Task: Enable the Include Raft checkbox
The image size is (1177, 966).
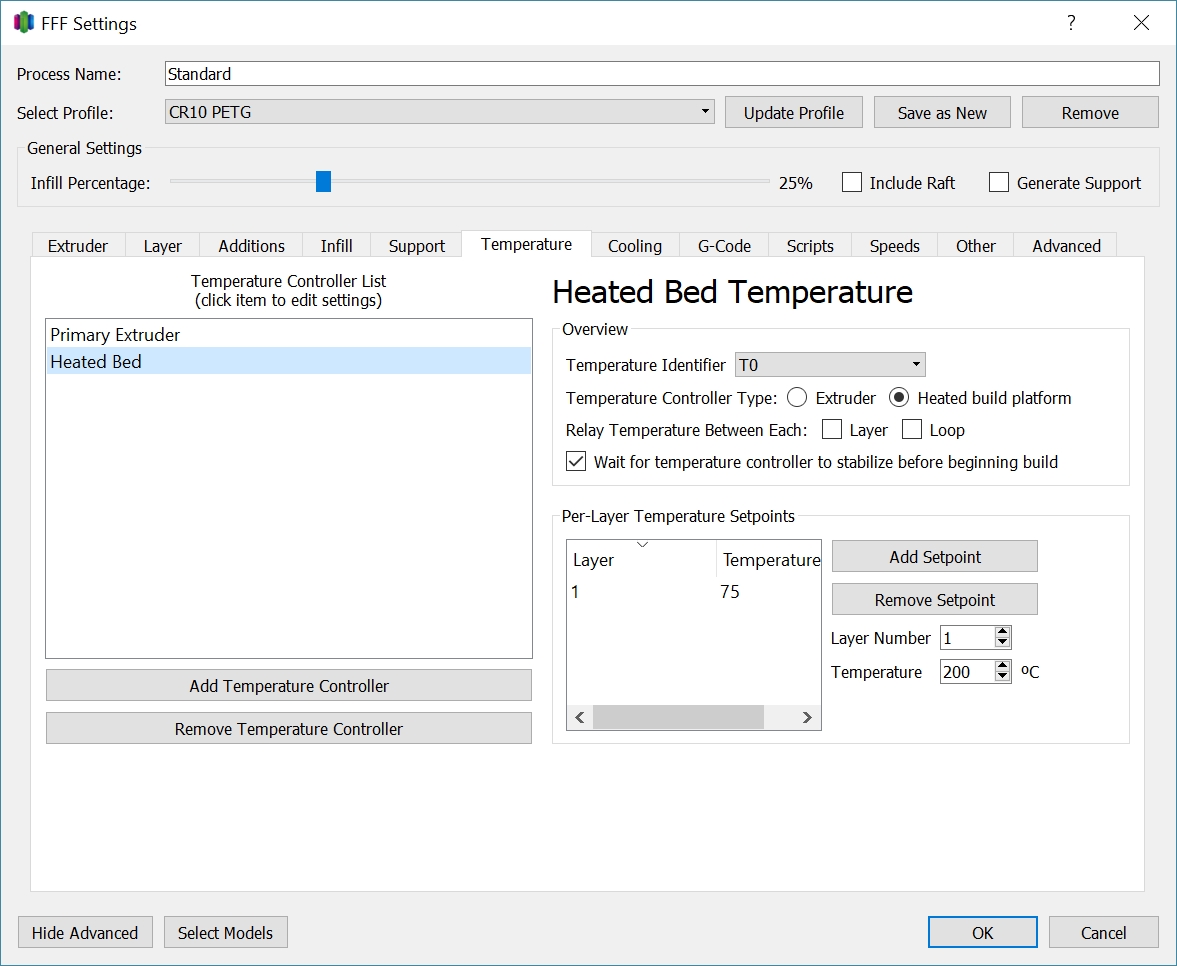Action: (851, 182)
